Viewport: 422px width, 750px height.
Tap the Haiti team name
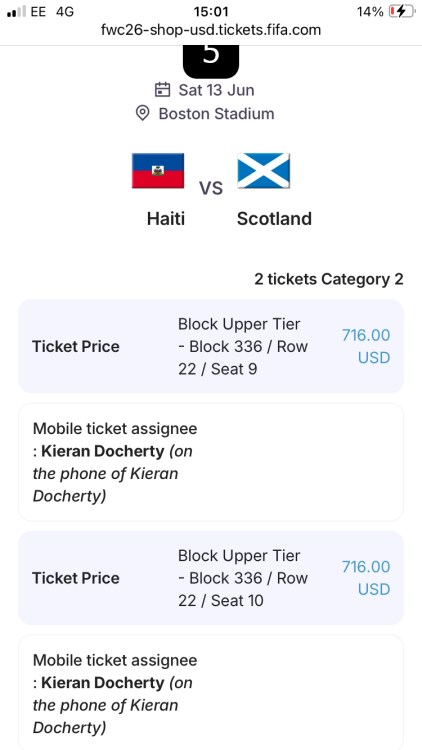point(166,219)
